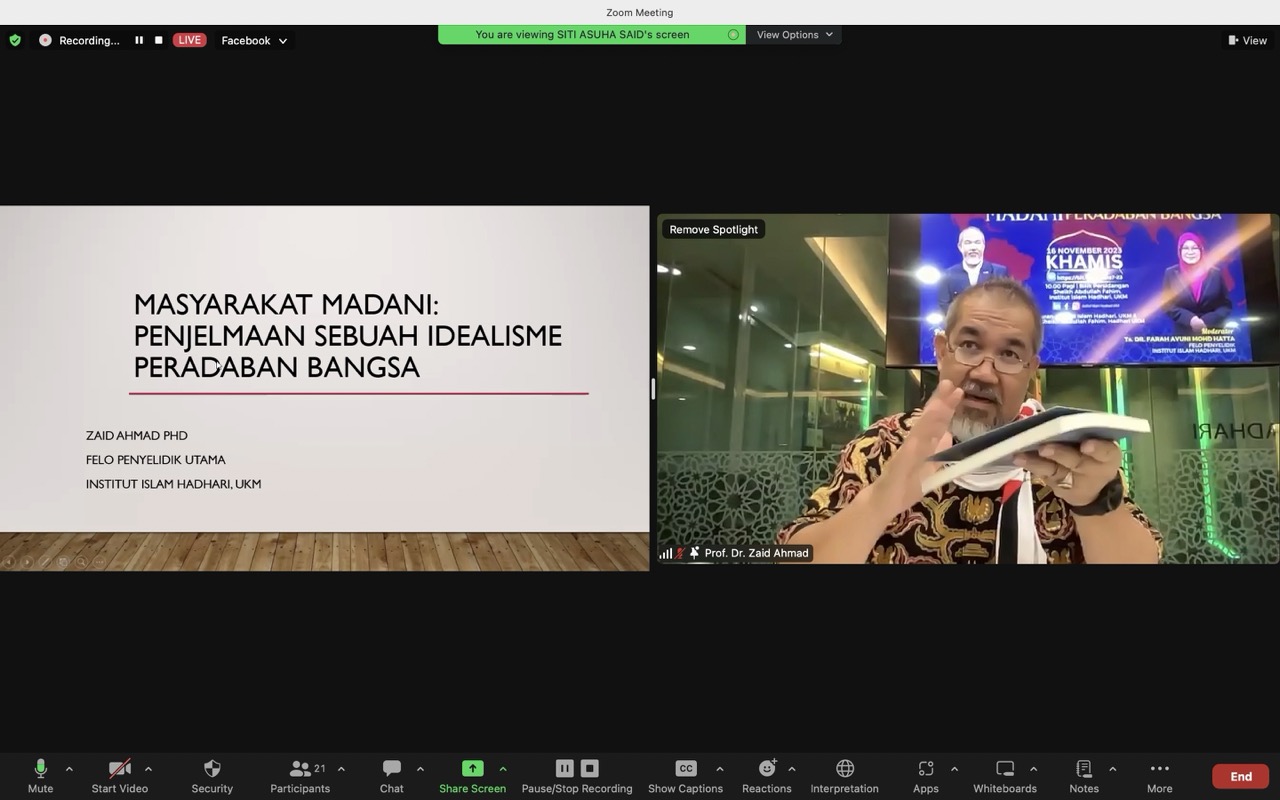This screenshot has width=1280, height=800.
Task: Expand audio options arrow beside Mute
Action: (x=69, y=769)
